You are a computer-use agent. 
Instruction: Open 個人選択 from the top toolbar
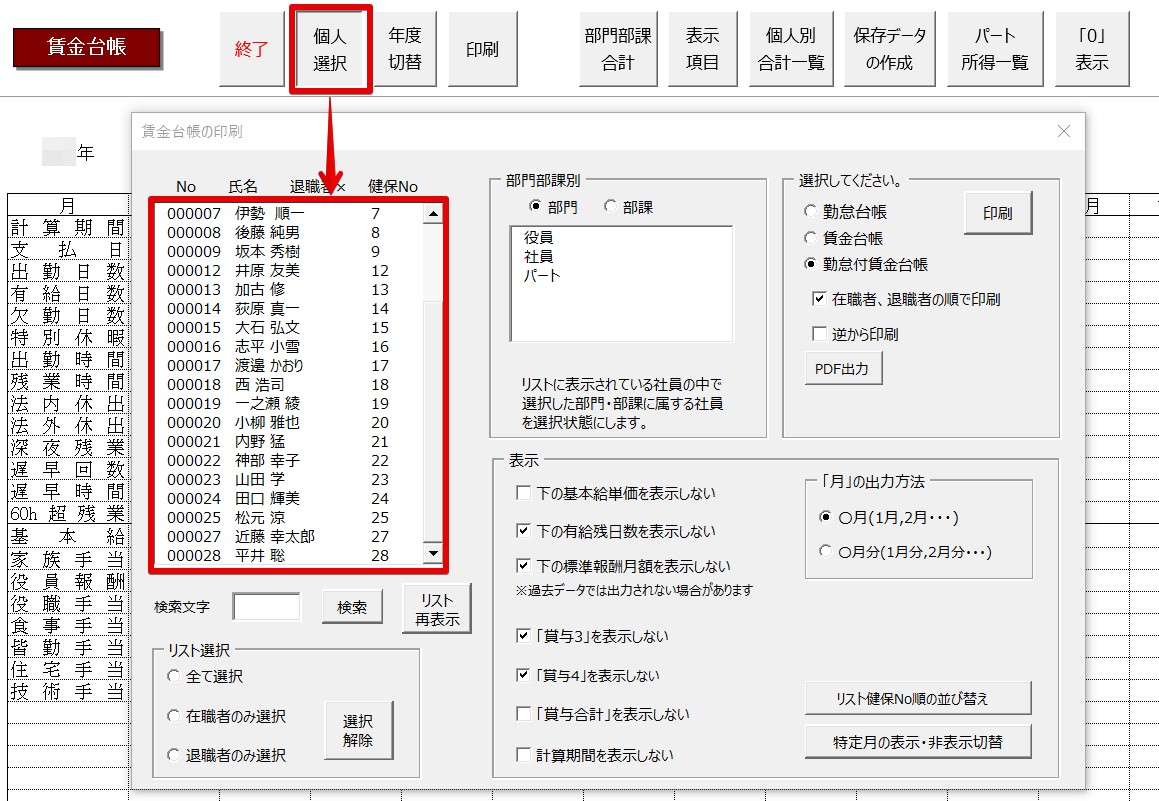pos(330,49)
